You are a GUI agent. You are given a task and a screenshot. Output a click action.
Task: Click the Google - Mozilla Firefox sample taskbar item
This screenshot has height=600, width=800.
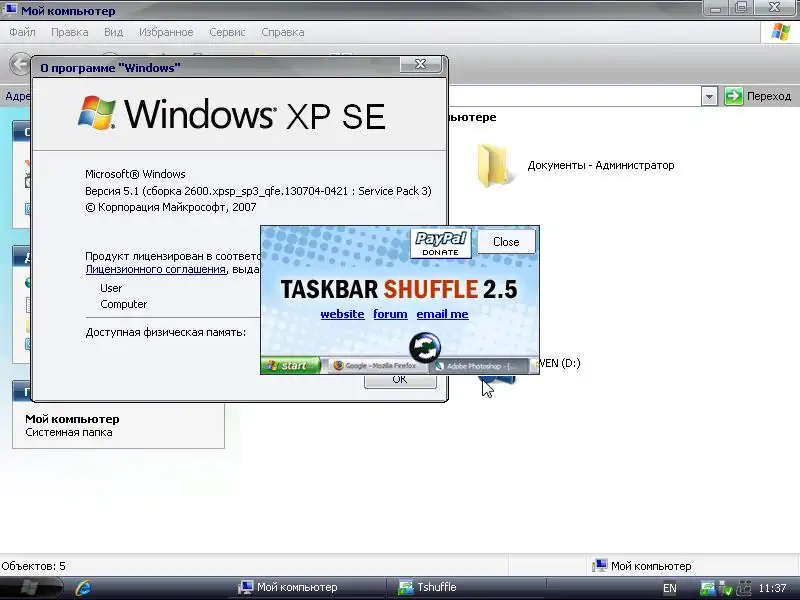pos(377,365)
